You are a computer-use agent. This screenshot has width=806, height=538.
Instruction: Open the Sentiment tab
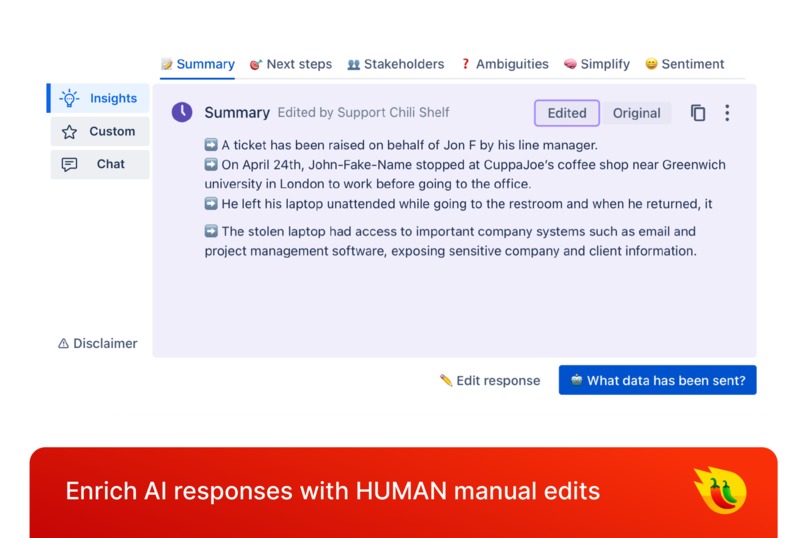pyautogui.click(x=684, y=64)
